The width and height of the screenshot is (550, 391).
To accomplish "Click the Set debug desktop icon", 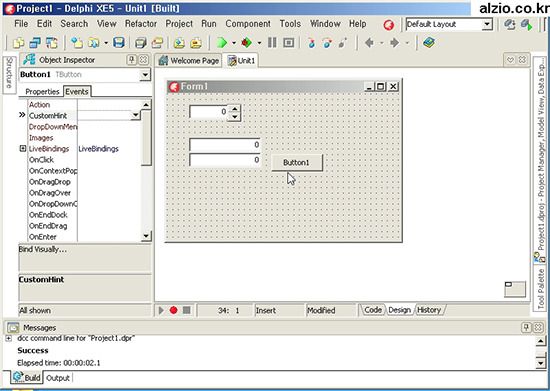I will pyautogui.click(x=526, y=25).
